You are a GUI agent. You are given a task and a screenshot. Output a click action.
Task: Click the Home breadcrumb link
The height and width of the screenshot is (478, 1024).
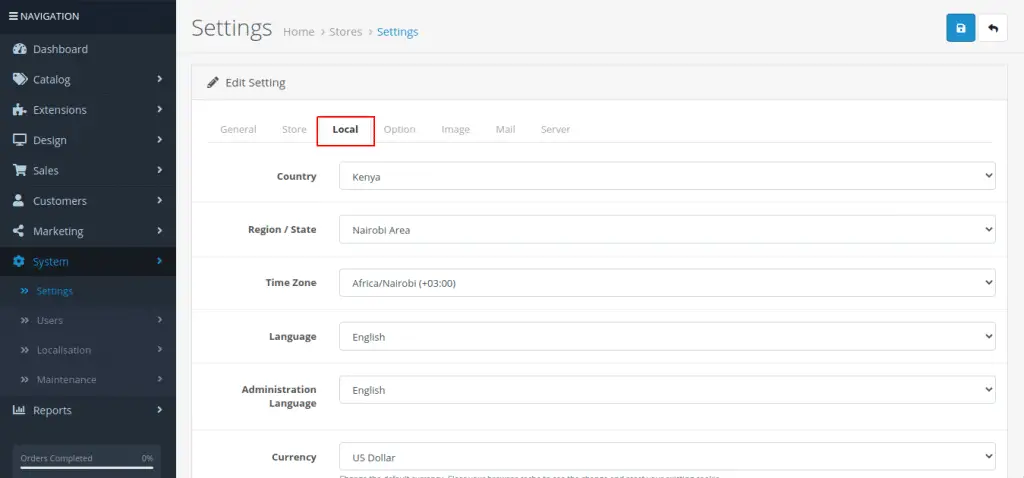click(x=298, y=31)
